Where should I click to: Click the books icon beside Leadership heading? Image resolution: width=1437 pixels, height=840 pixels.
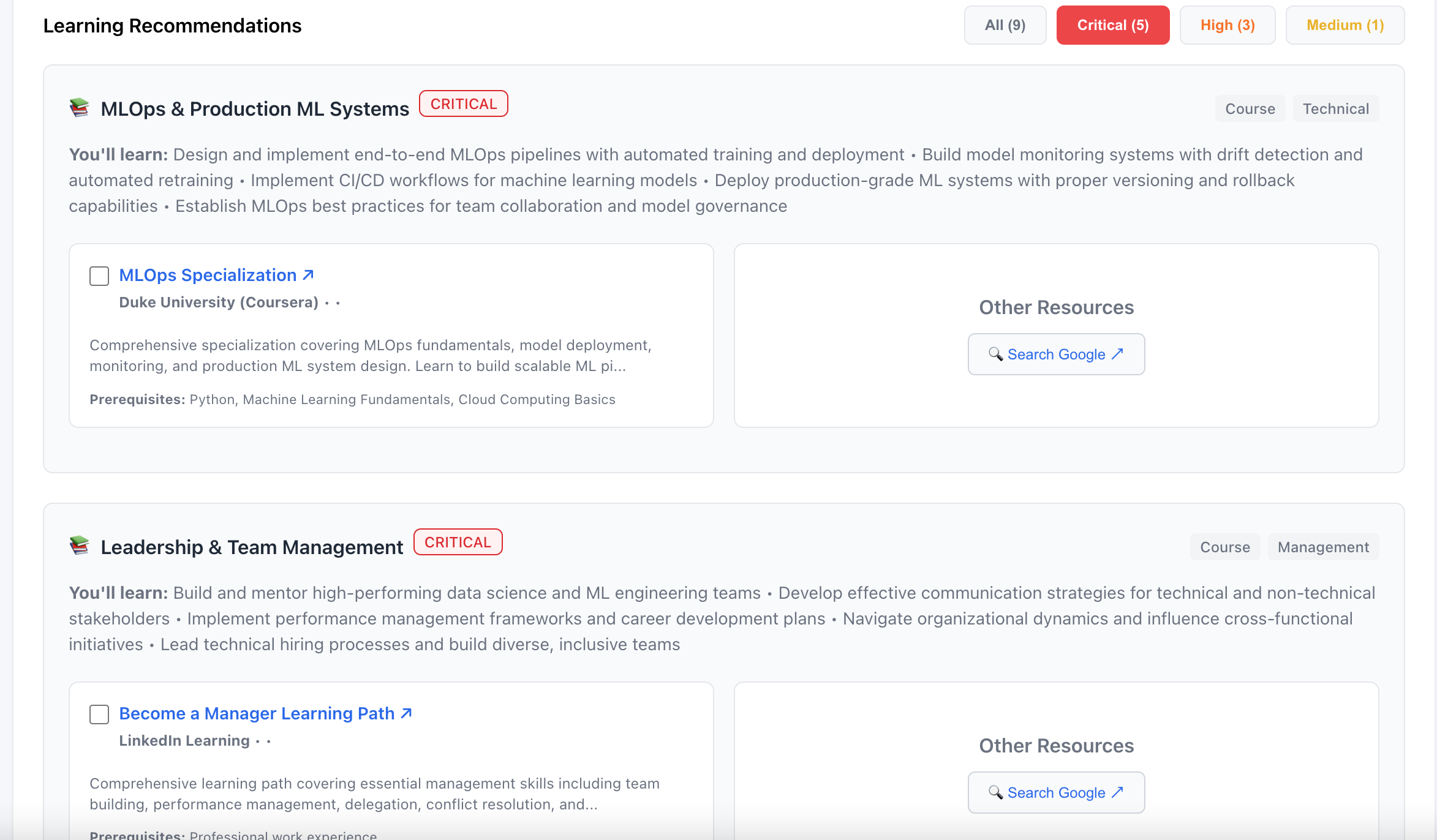[x=80, y=546]
